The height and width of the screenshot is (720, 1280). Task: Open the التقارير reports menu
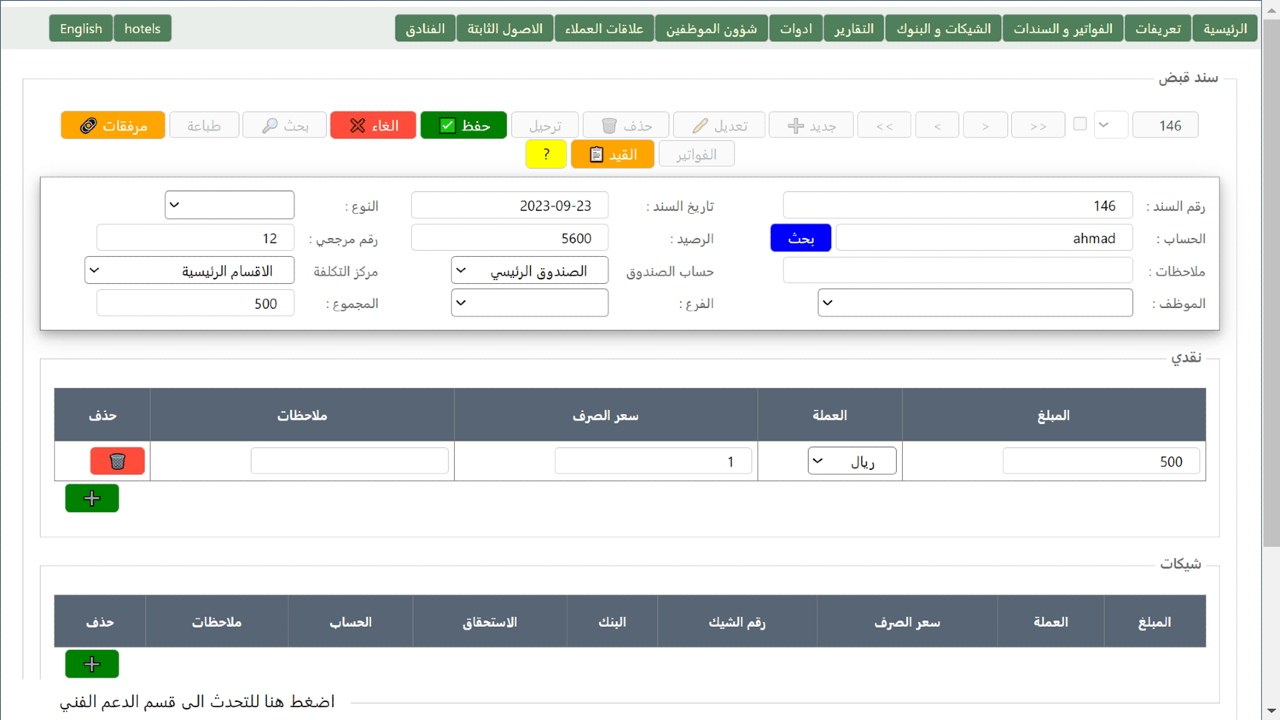point(854,28)
